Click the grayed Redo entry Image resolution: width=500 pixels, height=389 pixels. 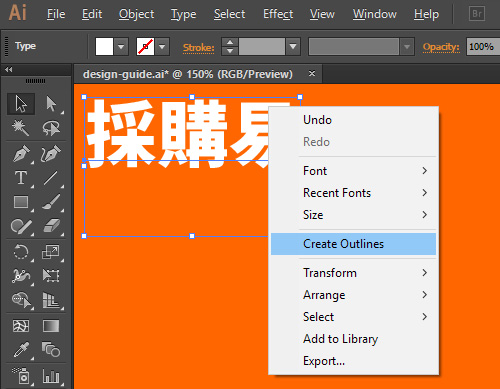point(353,142)
